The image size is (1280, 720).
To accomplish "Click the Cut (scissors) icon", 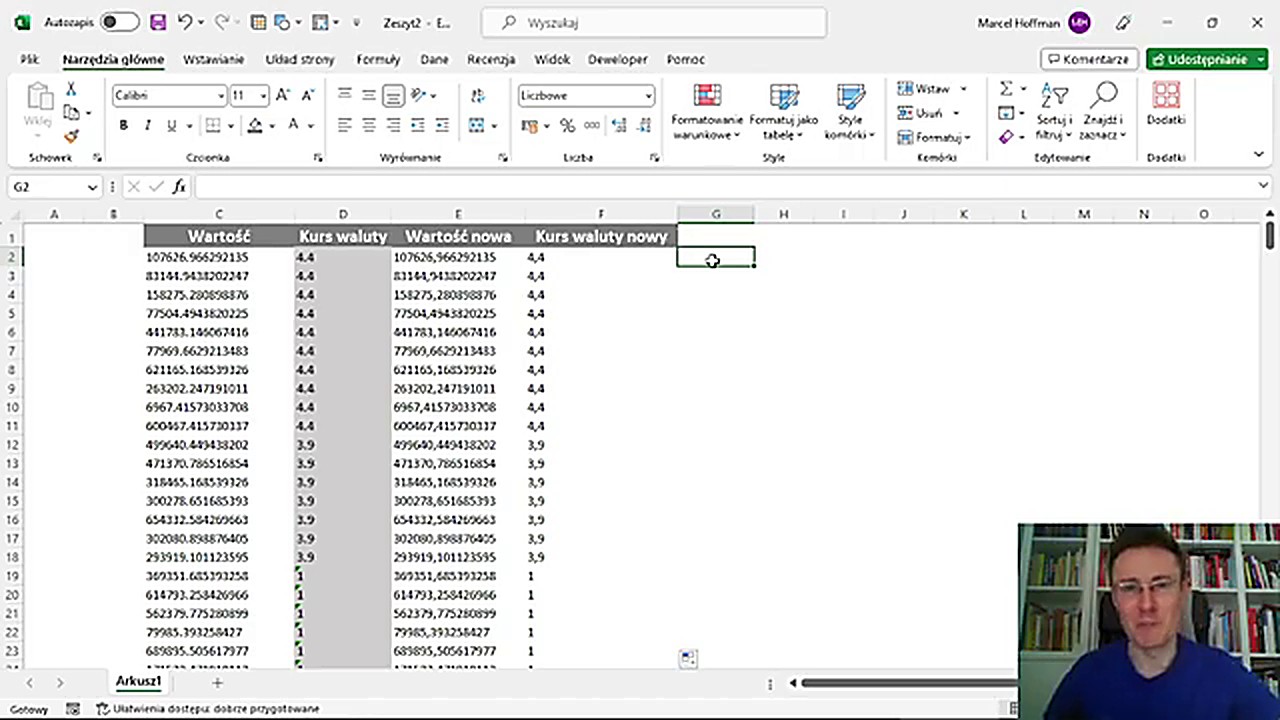I will [71, 90].
